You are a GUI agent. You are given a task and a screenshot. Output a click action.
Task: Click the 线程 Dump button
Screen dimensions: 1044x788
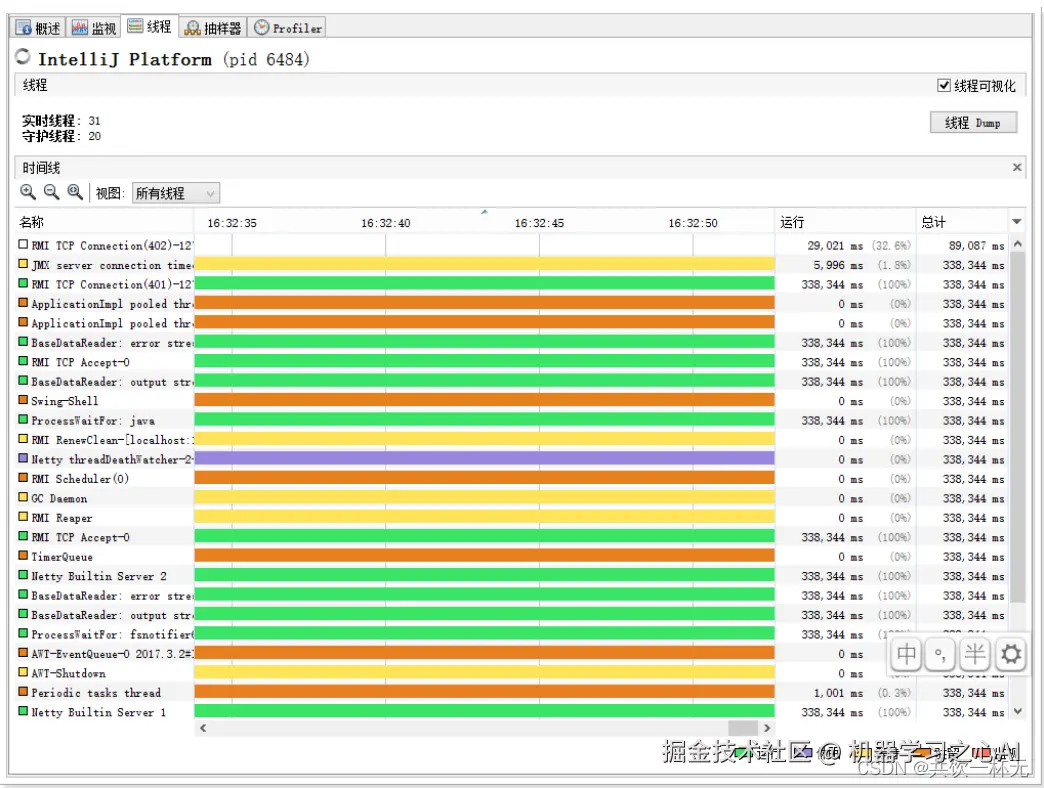click(973, 122)
